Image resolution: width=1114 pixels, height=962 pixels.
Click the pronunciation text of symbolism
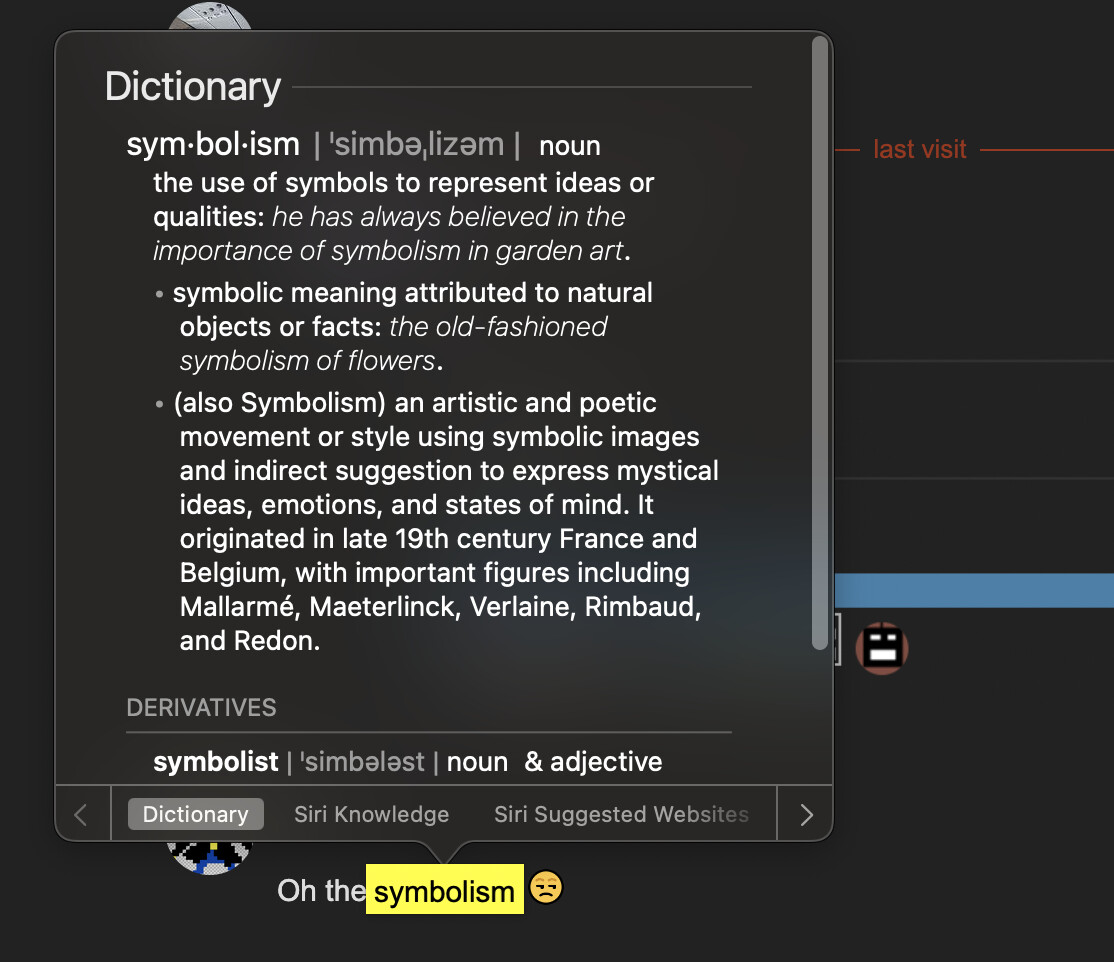tap(417, 145)
